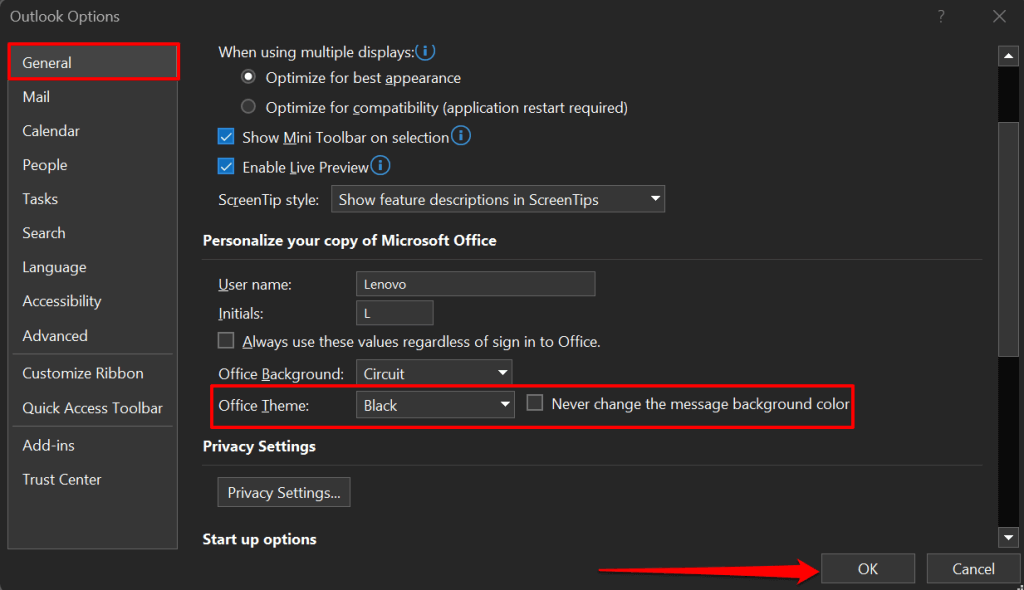Confirm changes with OK button
1024x590 pixels.
pyautogui.click(x=867, y=569)
